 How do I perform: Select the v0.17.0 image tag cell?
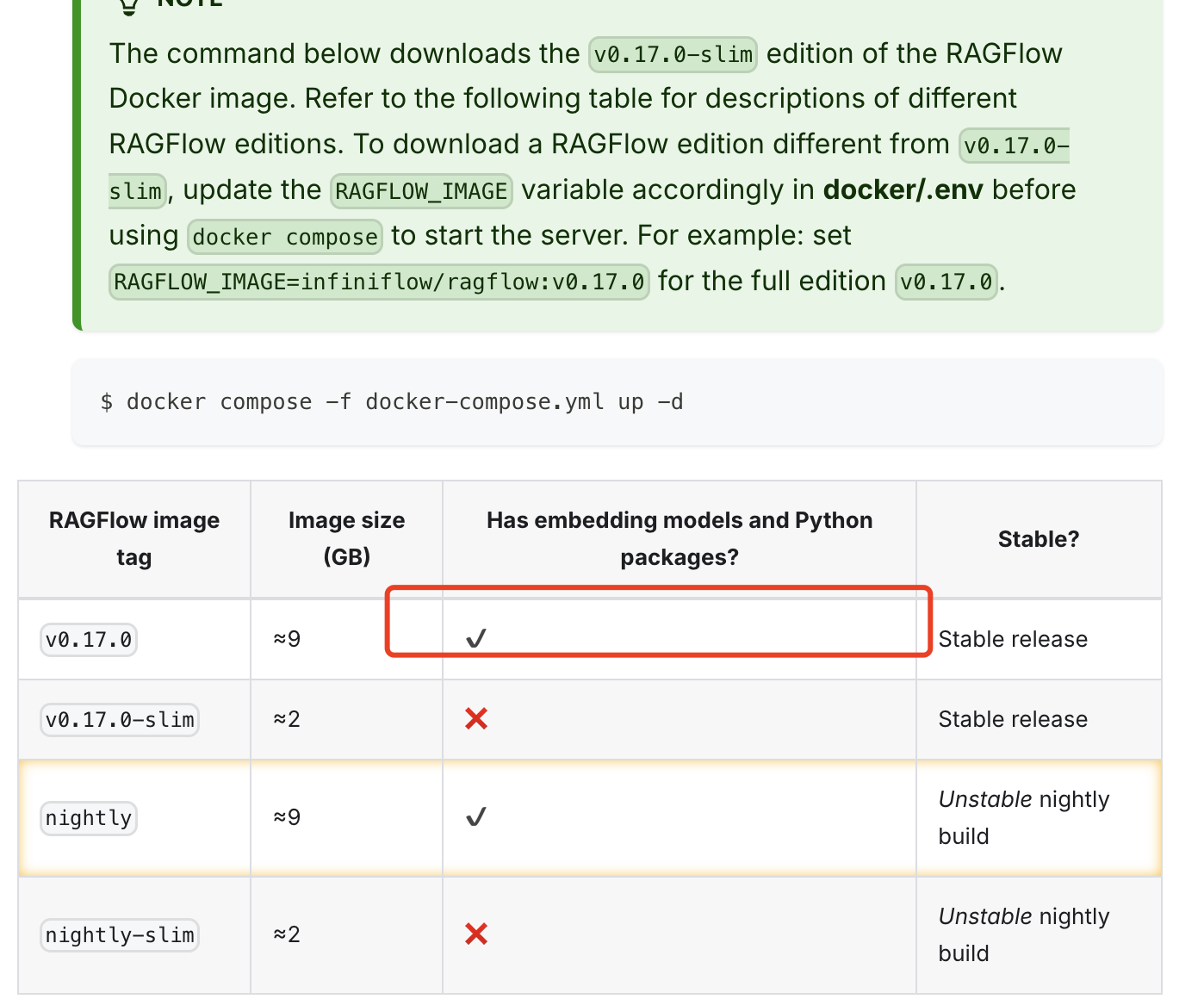[89, 640]
